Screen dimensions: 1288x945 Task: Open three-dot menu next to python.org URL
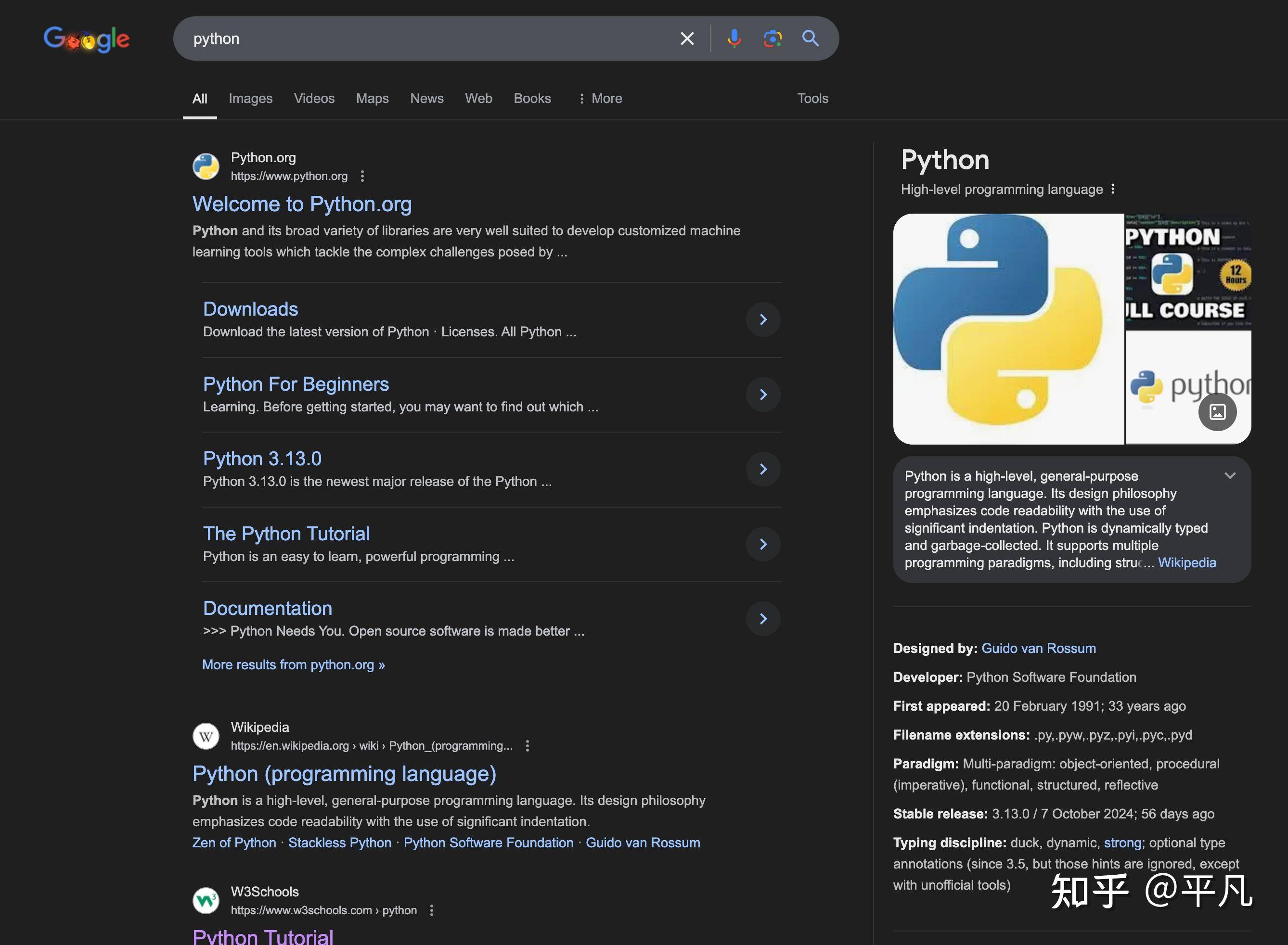[x=362, y=176]
